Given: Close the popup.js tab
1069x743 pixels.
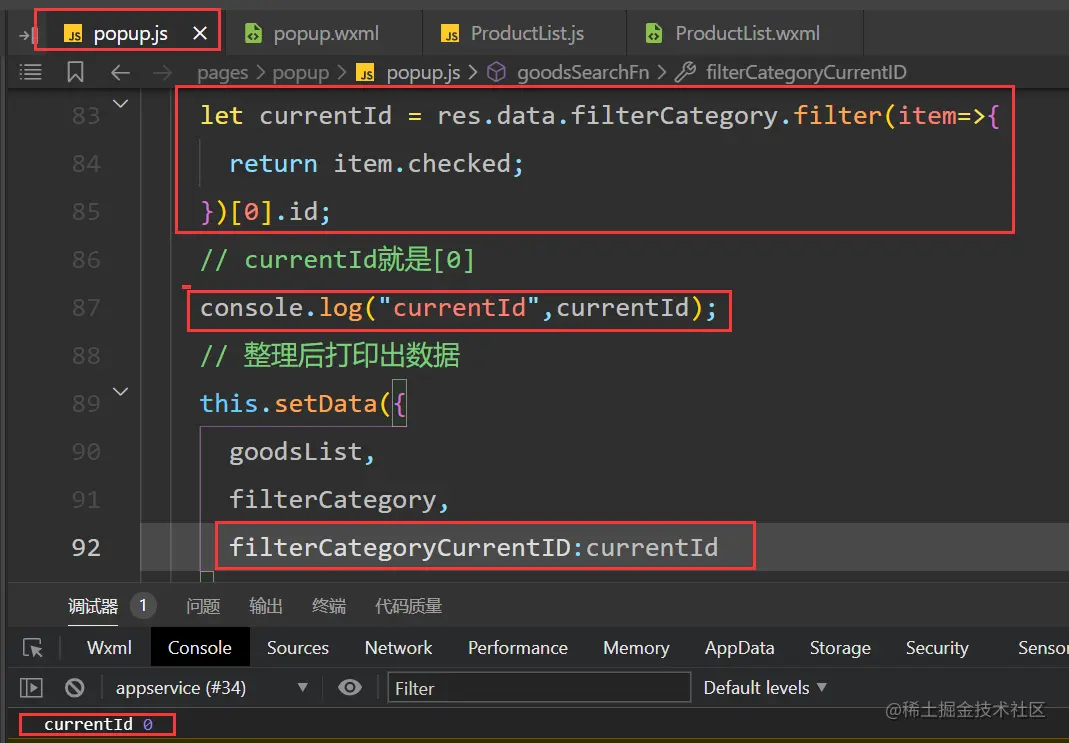Looking at the screenshot, I should click(200, 33).
